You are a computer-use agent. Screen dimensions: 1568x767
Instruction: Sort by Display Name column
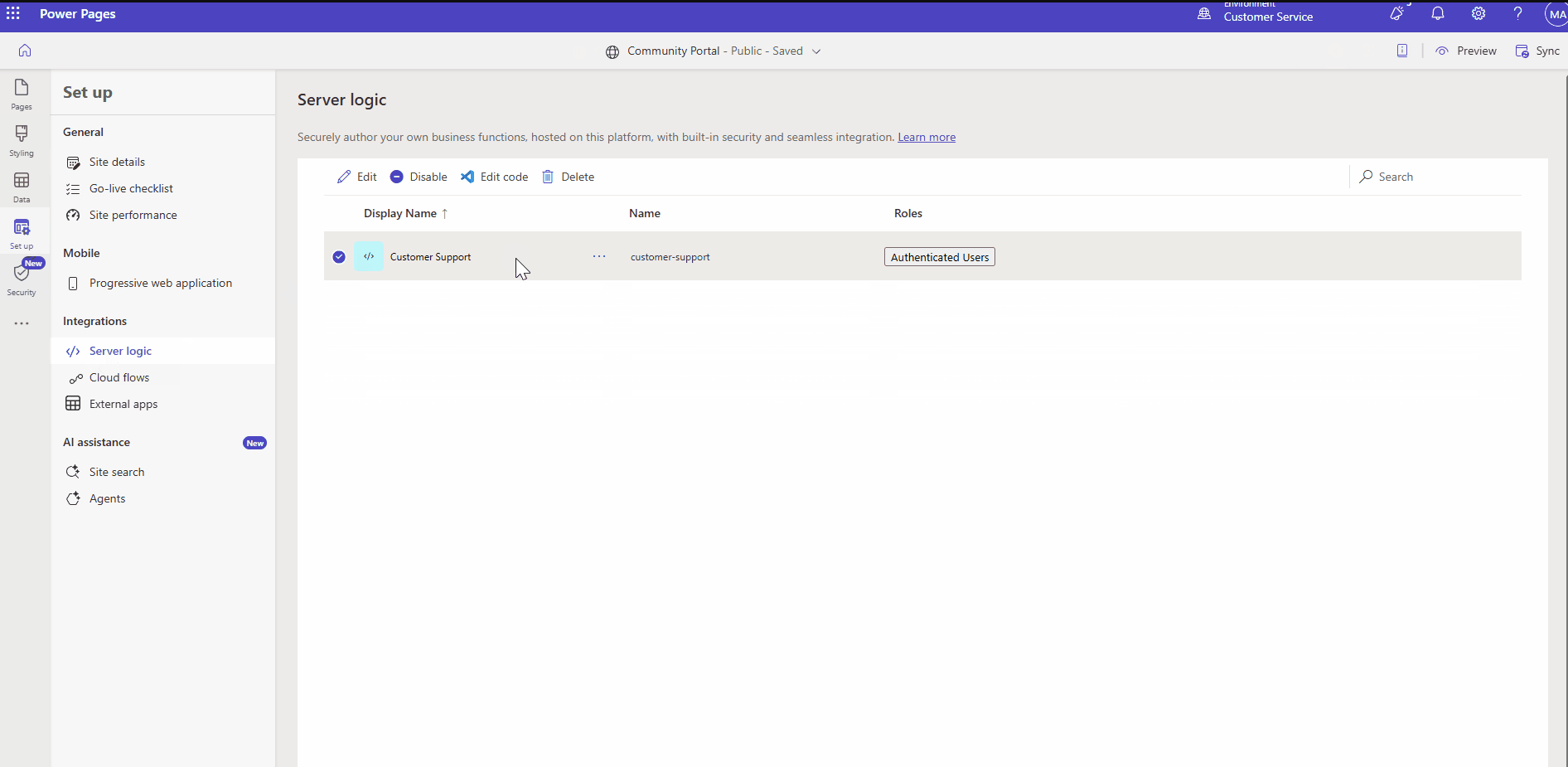406,213
